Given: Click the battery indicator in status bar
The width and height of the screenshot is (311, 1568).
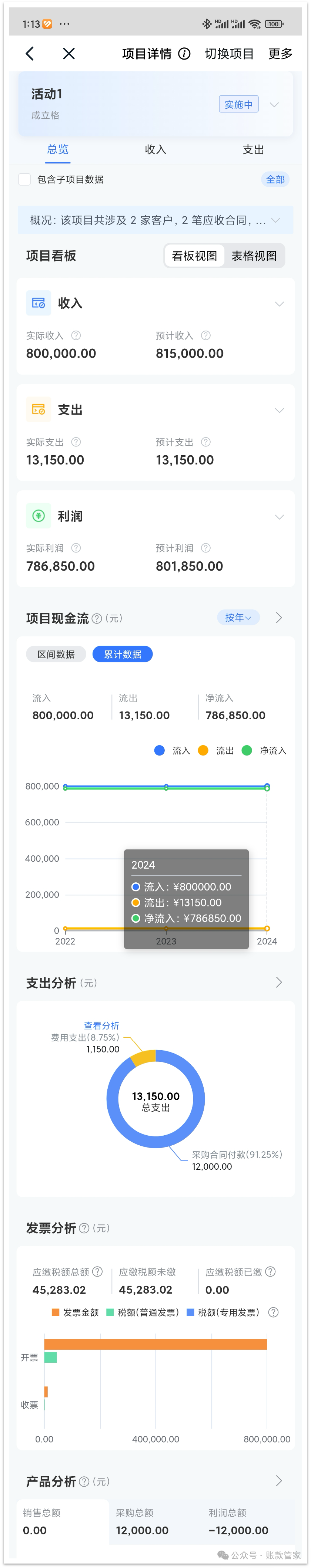Looking at the screenshot, I should coord(274,24).
